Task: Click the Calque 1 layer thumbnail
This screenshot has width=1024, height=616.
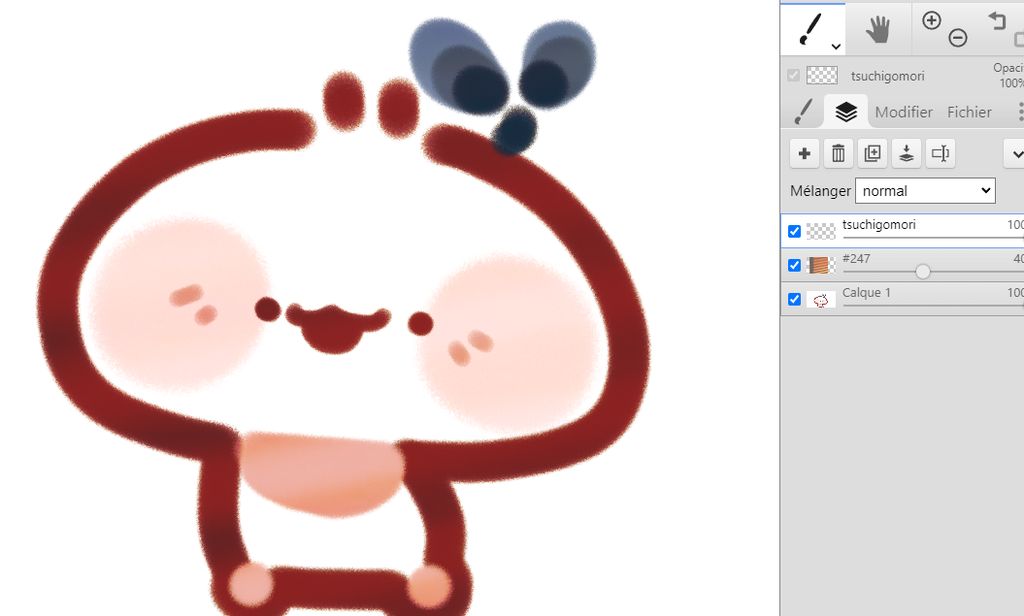Action: click(x=821, y=300)
